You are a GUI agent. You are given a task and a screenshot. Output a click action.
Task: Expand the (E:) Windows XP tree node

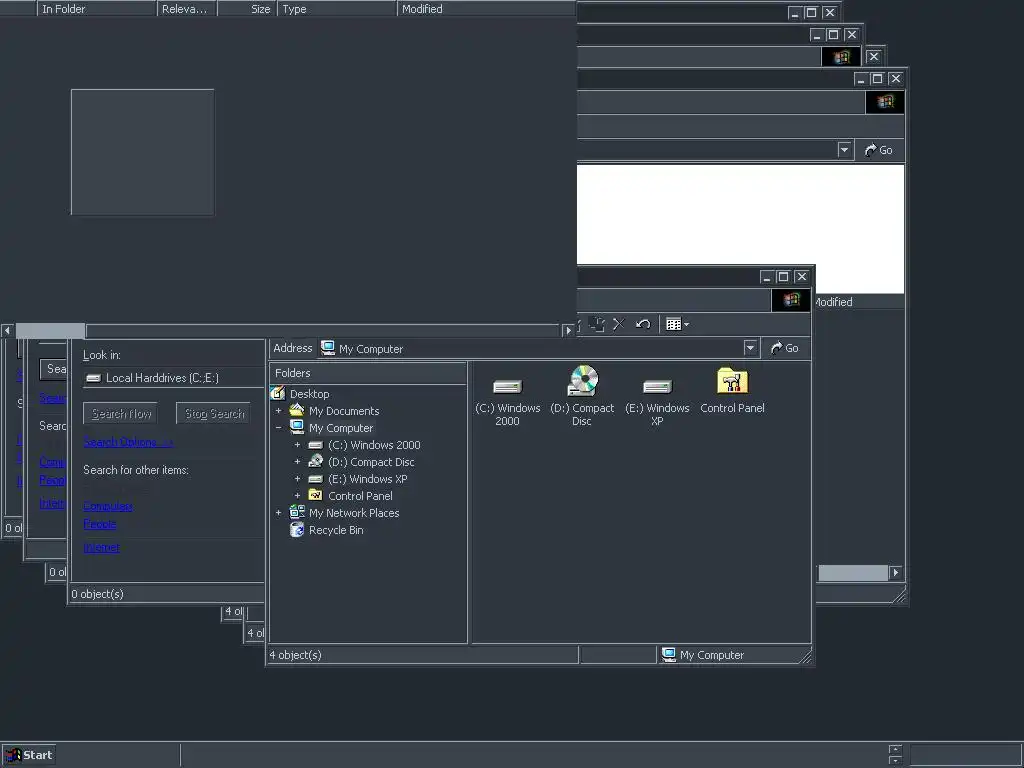[298, 479]
